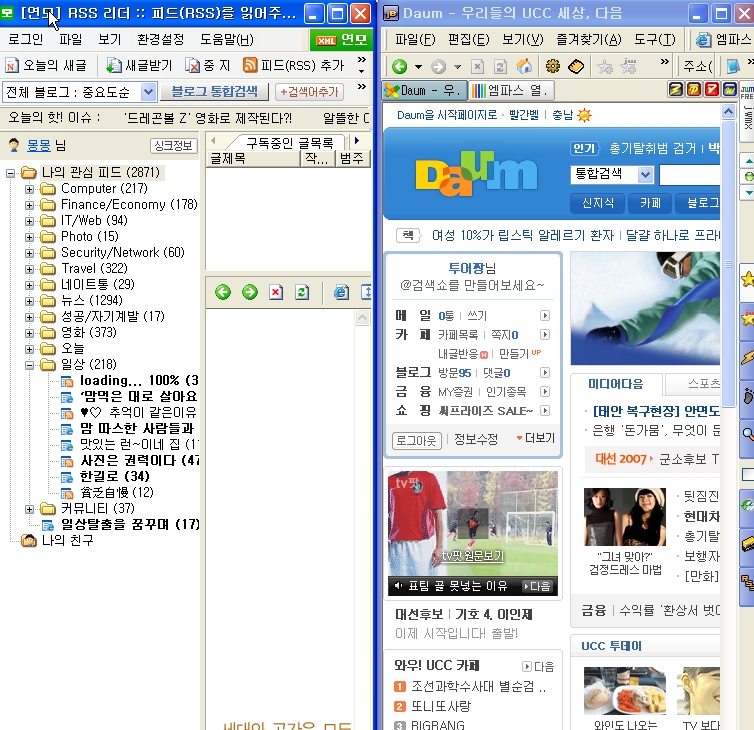Image resolution: width=754 pixels, height=730 pixels.
Task: Click the XML 연모 badge
Action: click(x=341, y=40)
